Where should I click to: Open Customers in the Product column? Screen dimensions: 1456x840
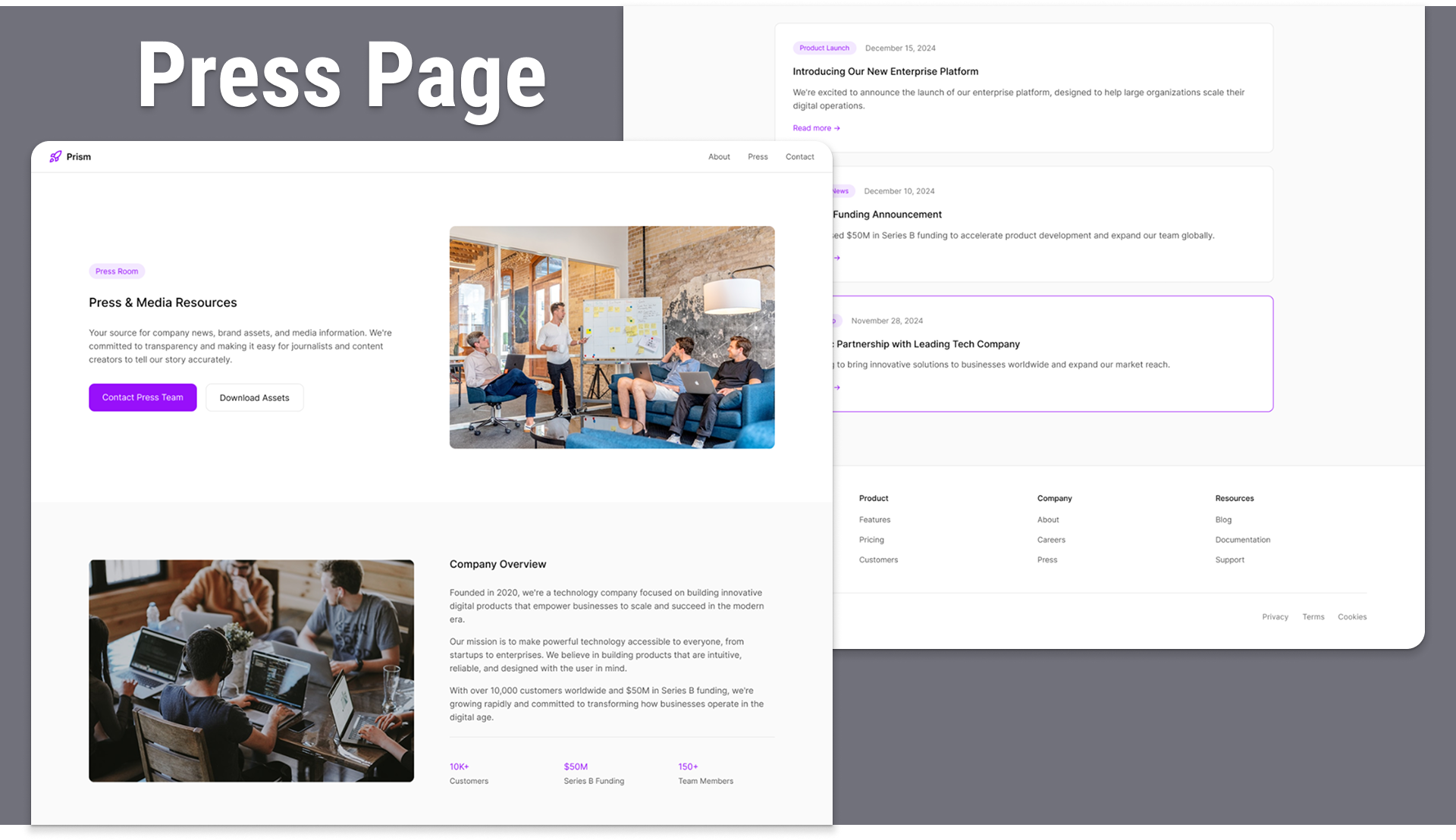[x=878, y=559]
